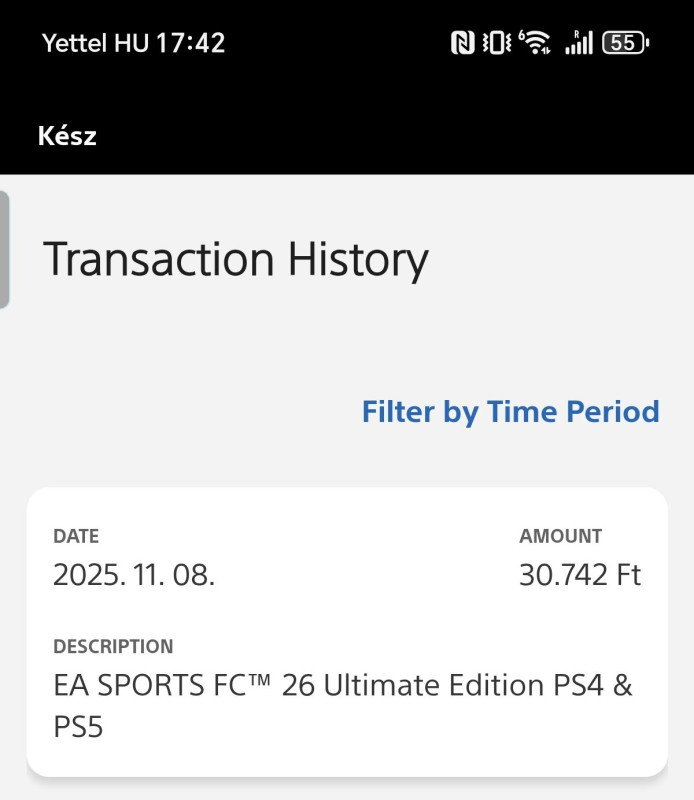Tap the NFC status icon
Image resolution: width=694 pixels, height=800 pixels.
pyautogui.click(x=462, y=42)
